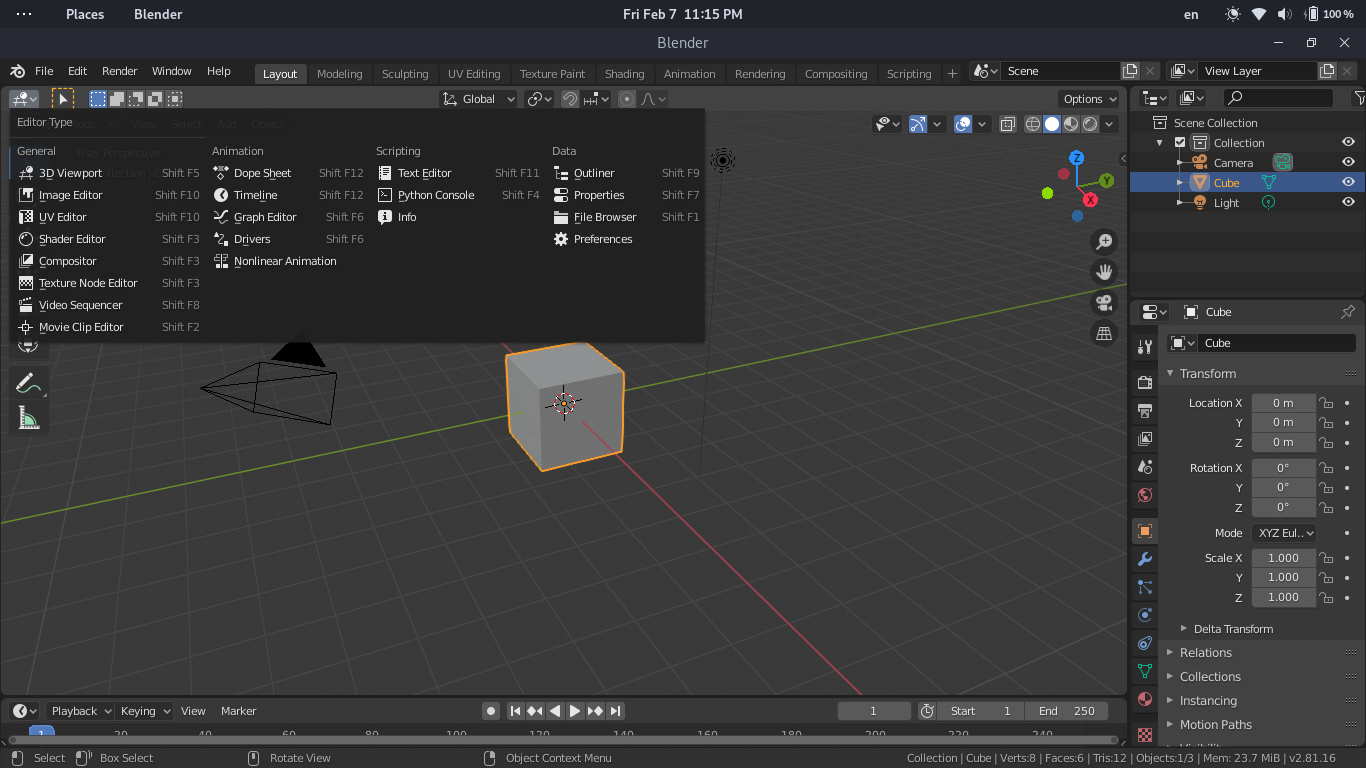The height and width of the screenshot is (768, 1366).
Task: Hide the Cube with its eye icon
Action: click(1348, 182)
